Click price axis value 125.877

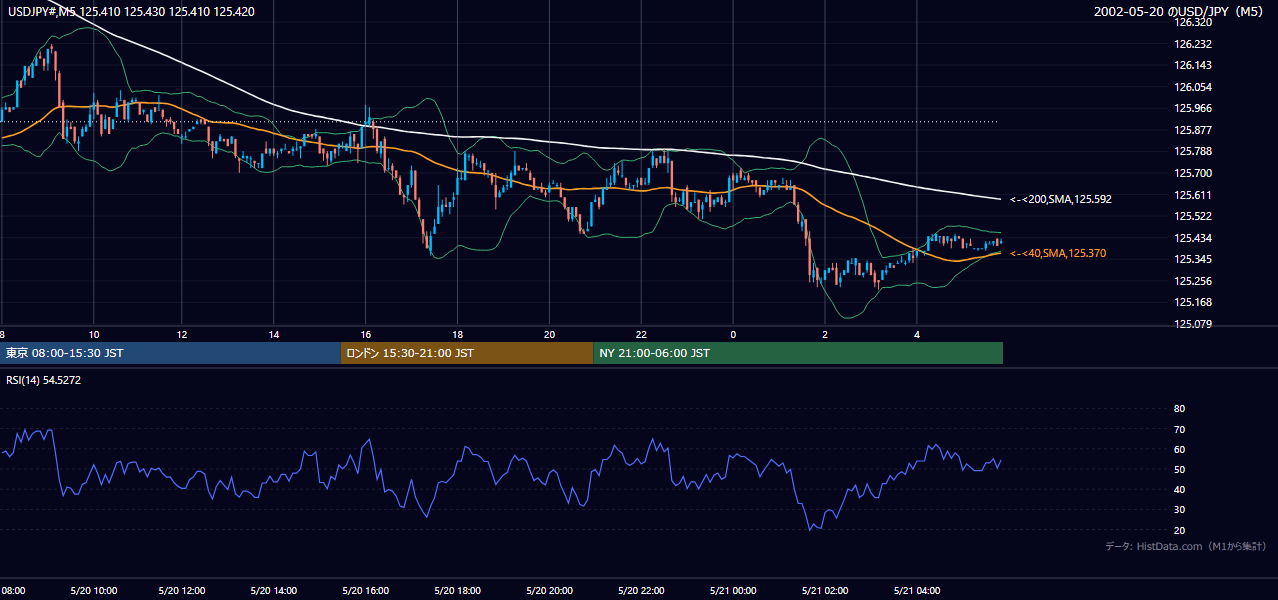(1194, 131)
